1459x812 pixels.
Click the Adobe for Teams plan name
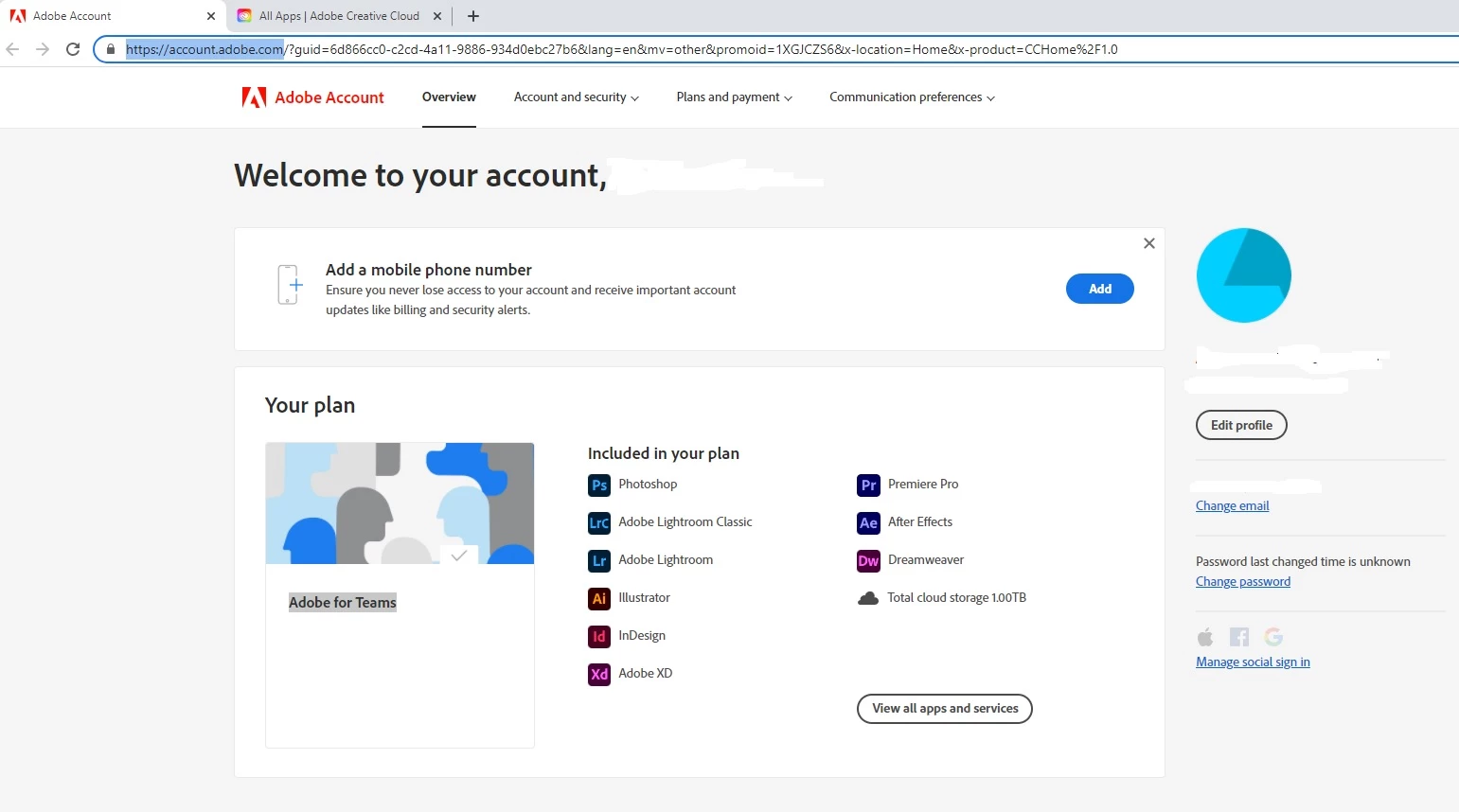click(x=343, y=603)
